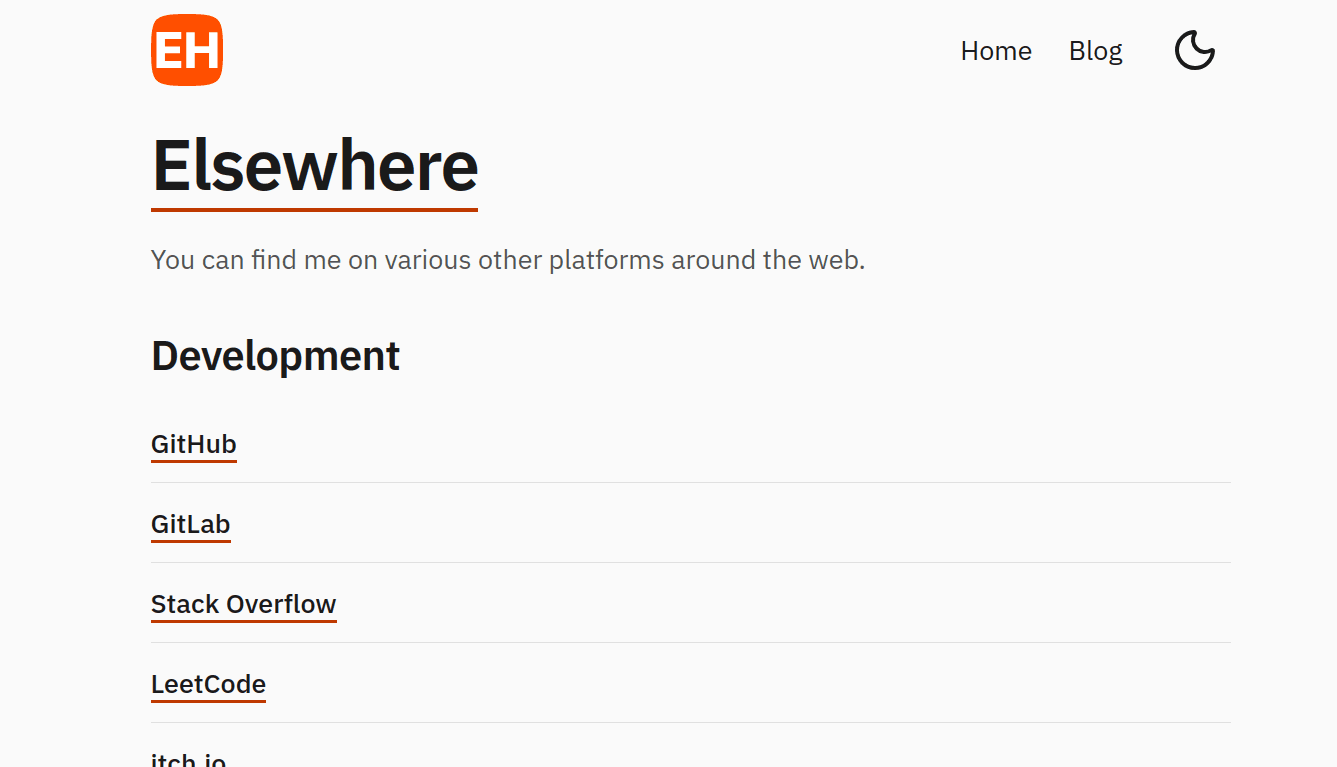Click the letter H inside the logo
Screen dimensions: 1337x767
(x=203, y=50)
